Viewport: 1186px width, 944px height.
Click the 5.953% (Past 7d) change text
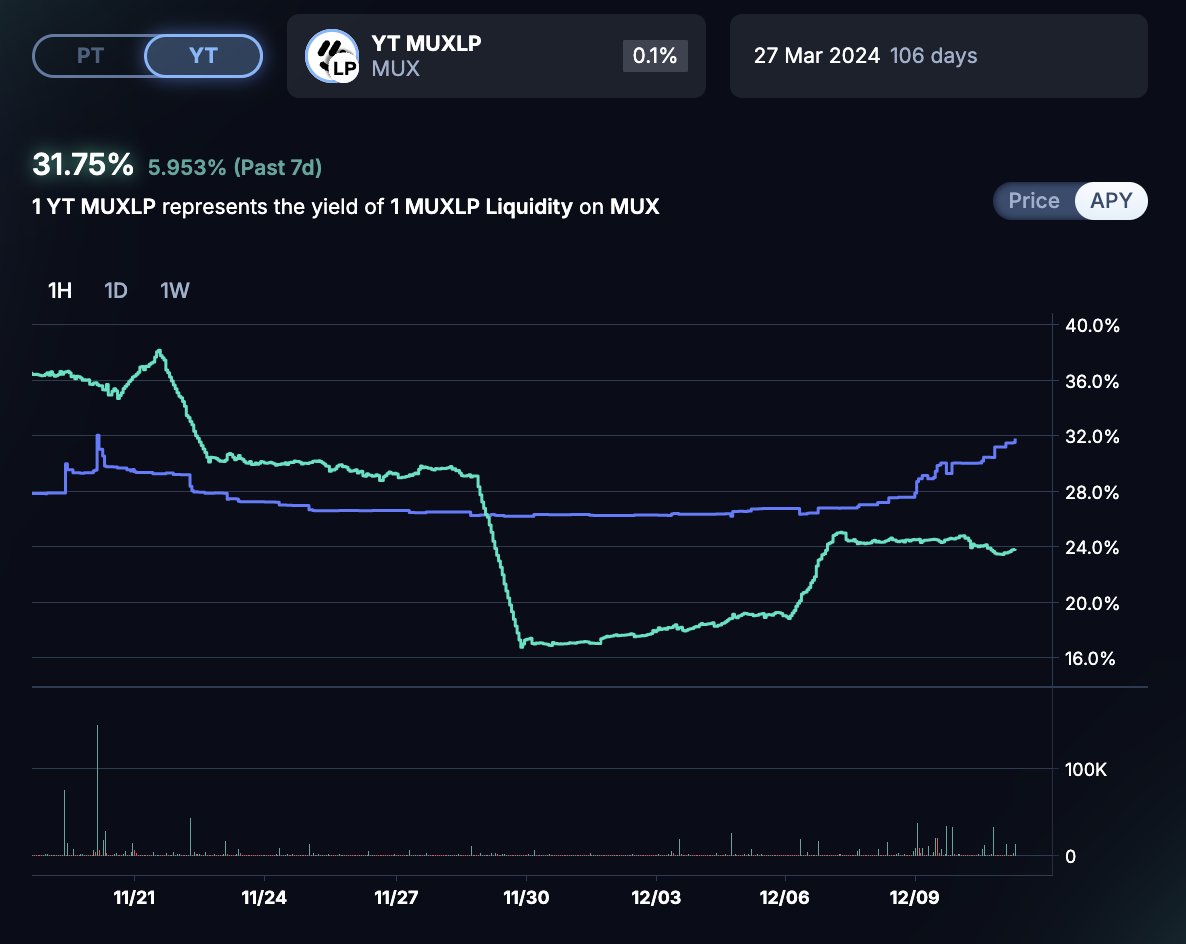tap(234, 167)
